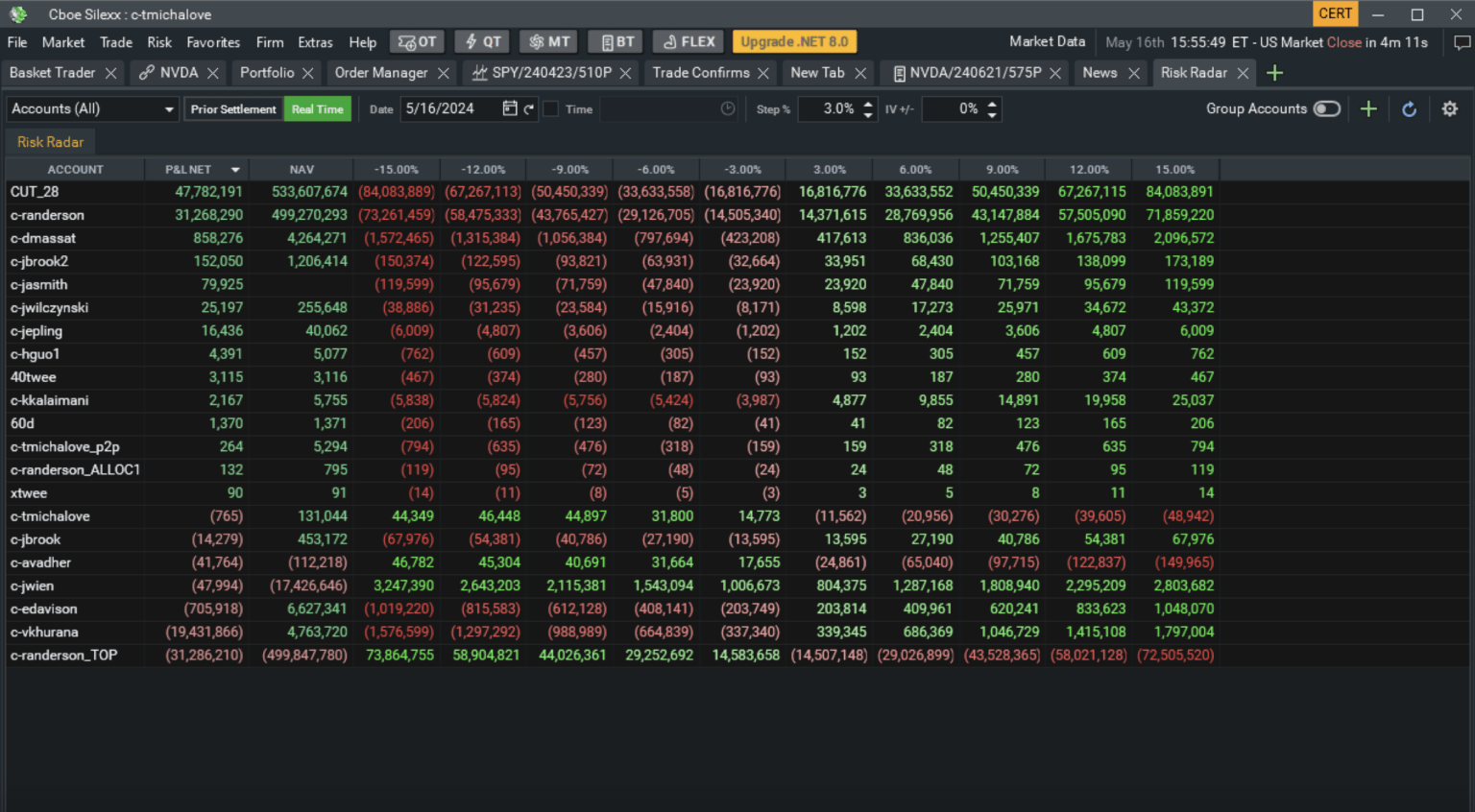Viewport: 1475px width, 812px height.
Task: Open the Risk menu
Action: tap(159, 42)
